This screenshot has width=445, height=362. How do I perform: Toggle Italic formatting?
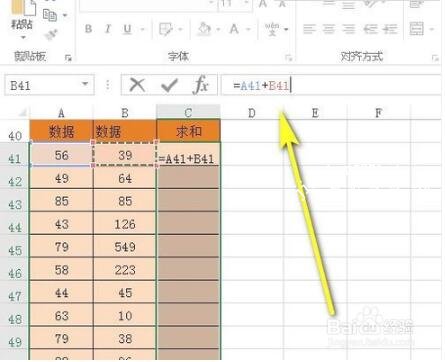108,29
